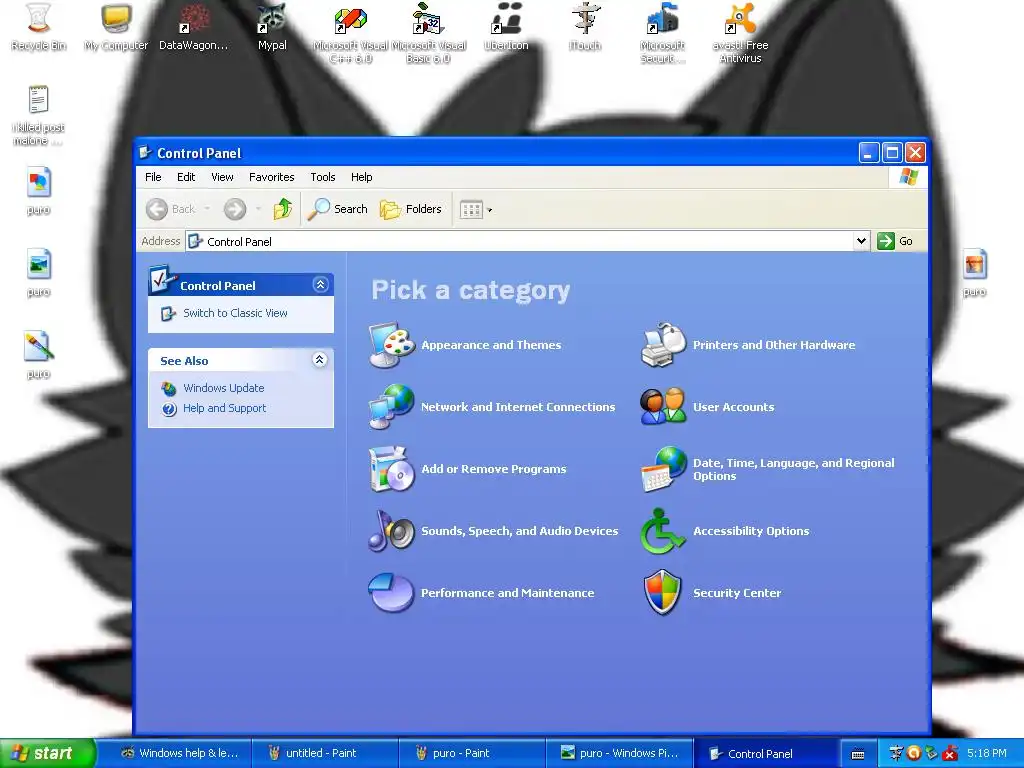Open the Appearance and Themes category icon
The image size is (1024, 768).
(392, 345)
